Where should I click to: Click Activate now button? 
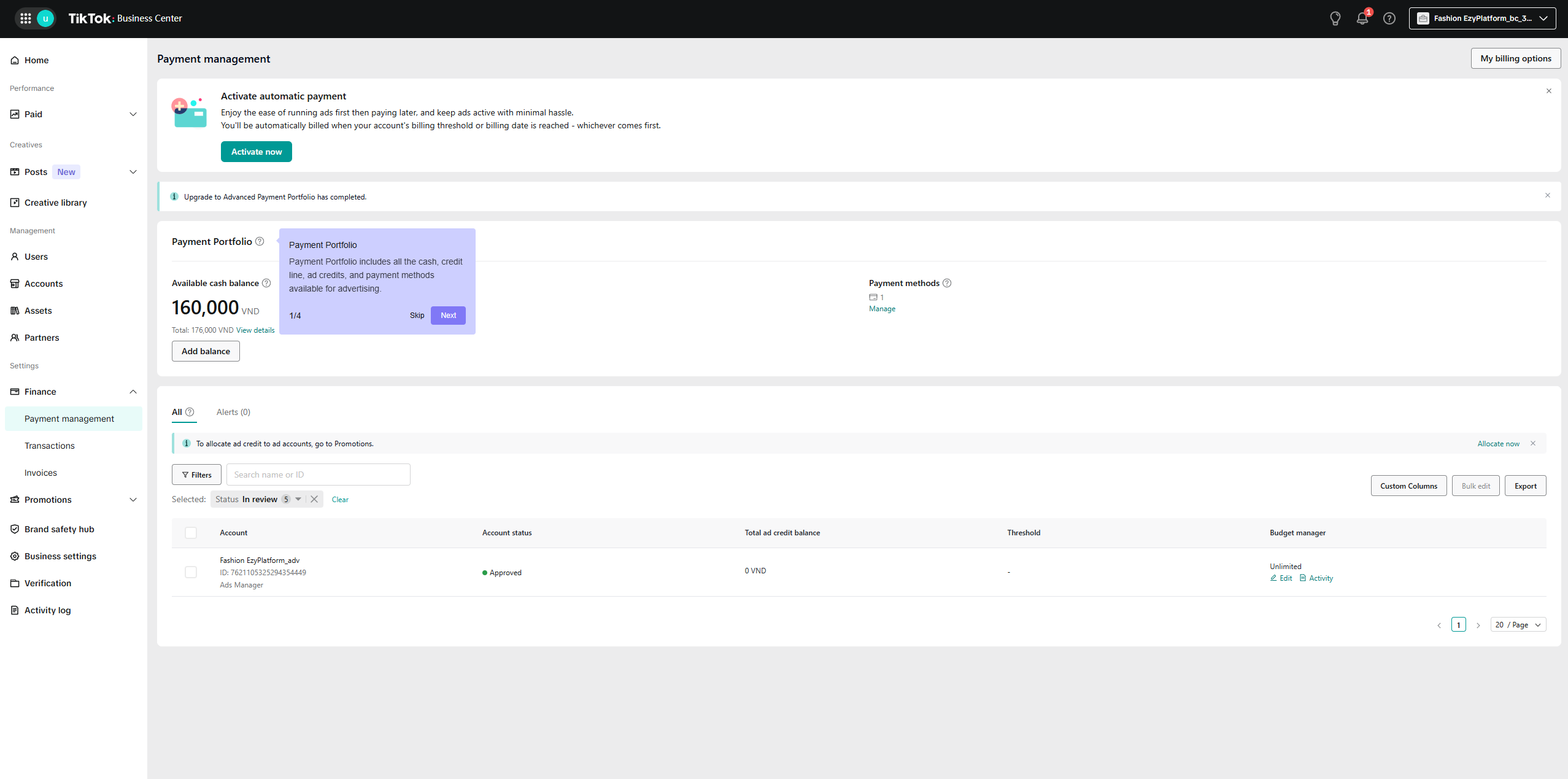tap(257, 152)
